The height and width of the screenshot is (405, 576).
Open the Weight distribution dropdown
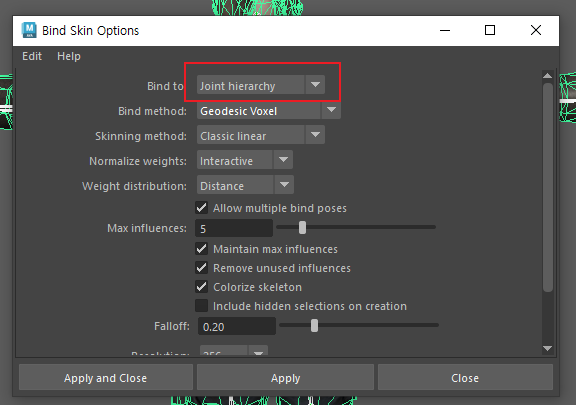pyautogui.click(x=245, y=185)
